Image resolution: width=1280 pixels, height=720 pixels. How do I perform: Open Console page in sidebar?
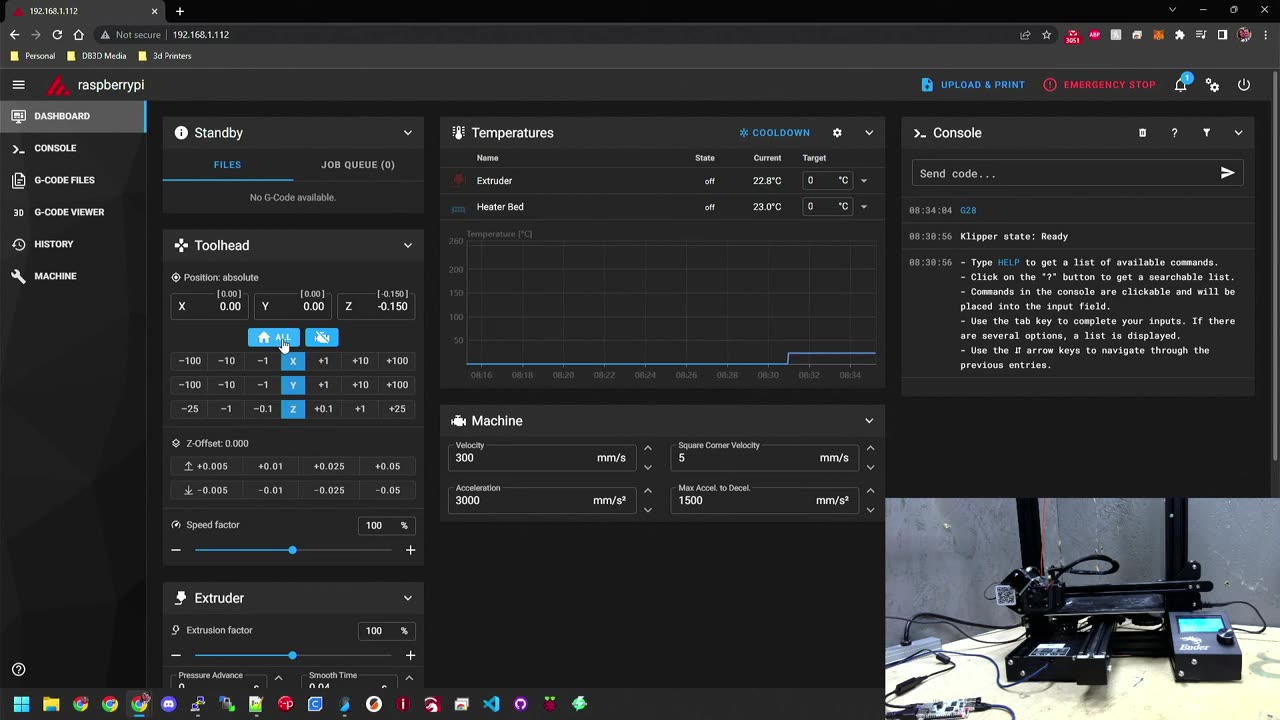[x=72, y=148]
